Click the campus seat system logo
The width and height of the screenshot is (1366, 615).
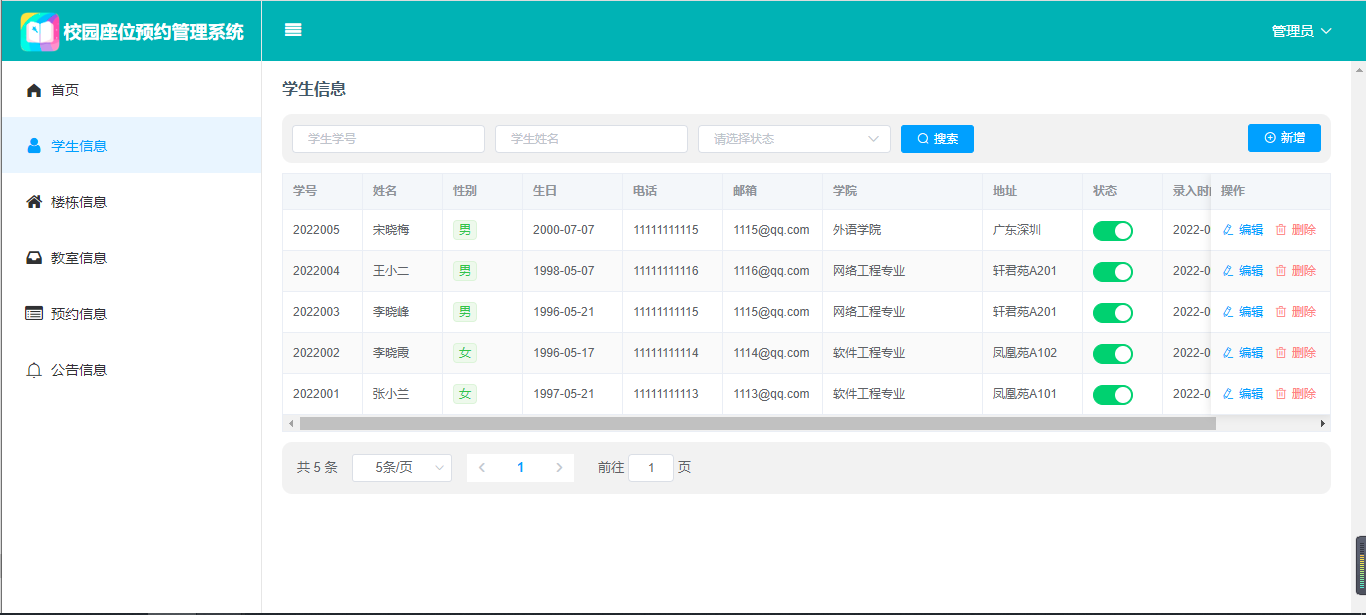(x=40, y=32)
